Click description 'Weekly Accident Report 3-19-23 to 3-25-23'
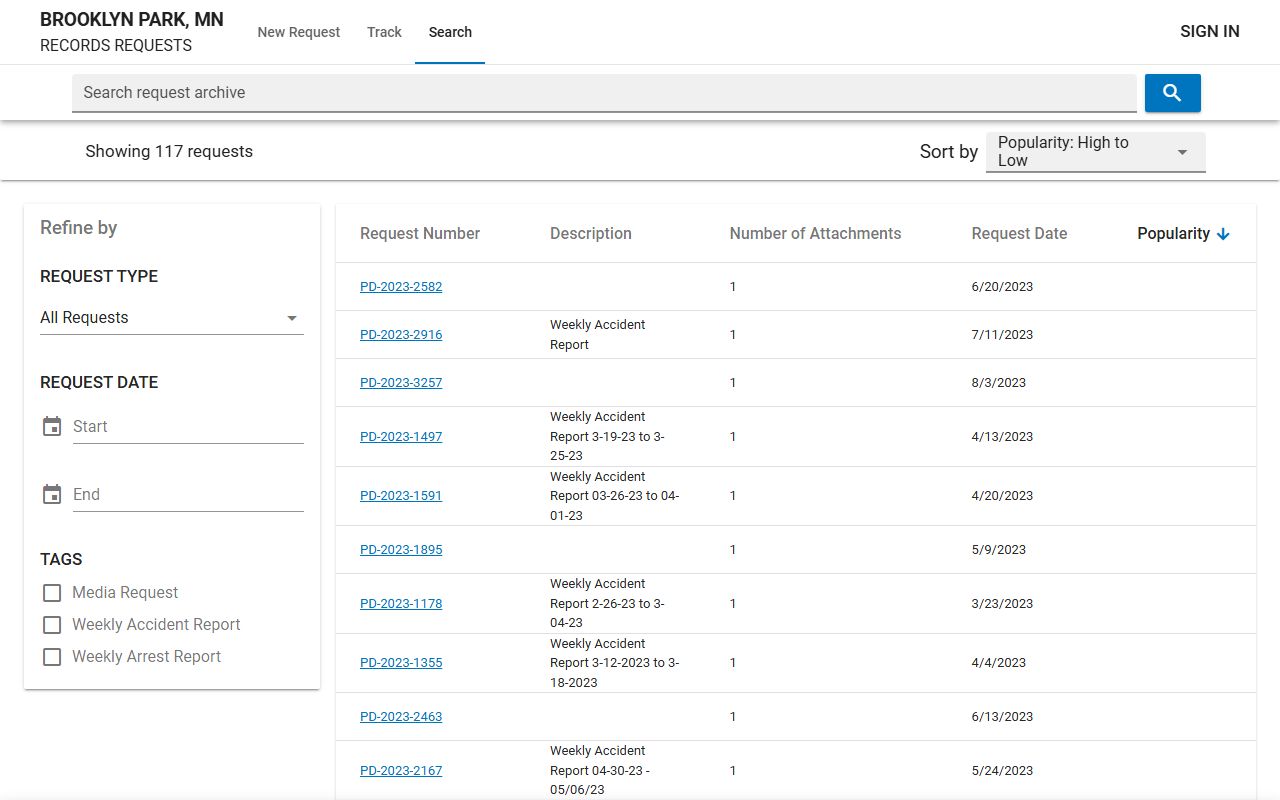This screenshot has width=1280, height=800. tap(607, 437)
